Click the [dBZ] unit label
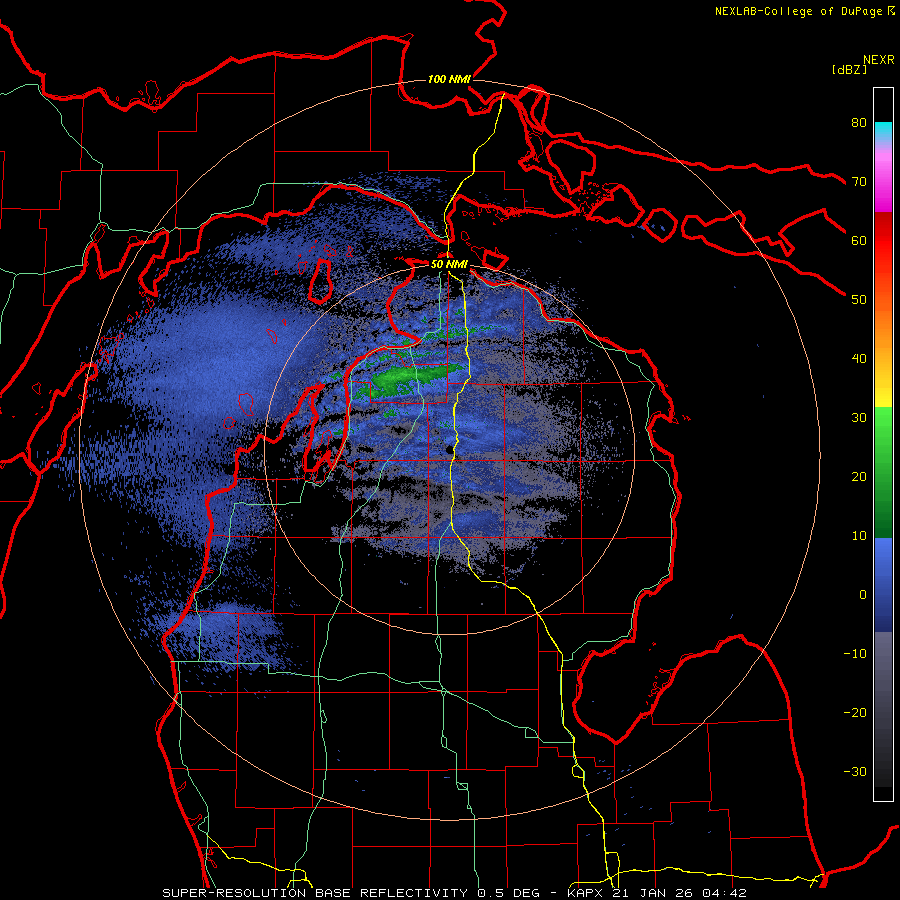Viewport: 900px width, 900px height. pos(849,69)
